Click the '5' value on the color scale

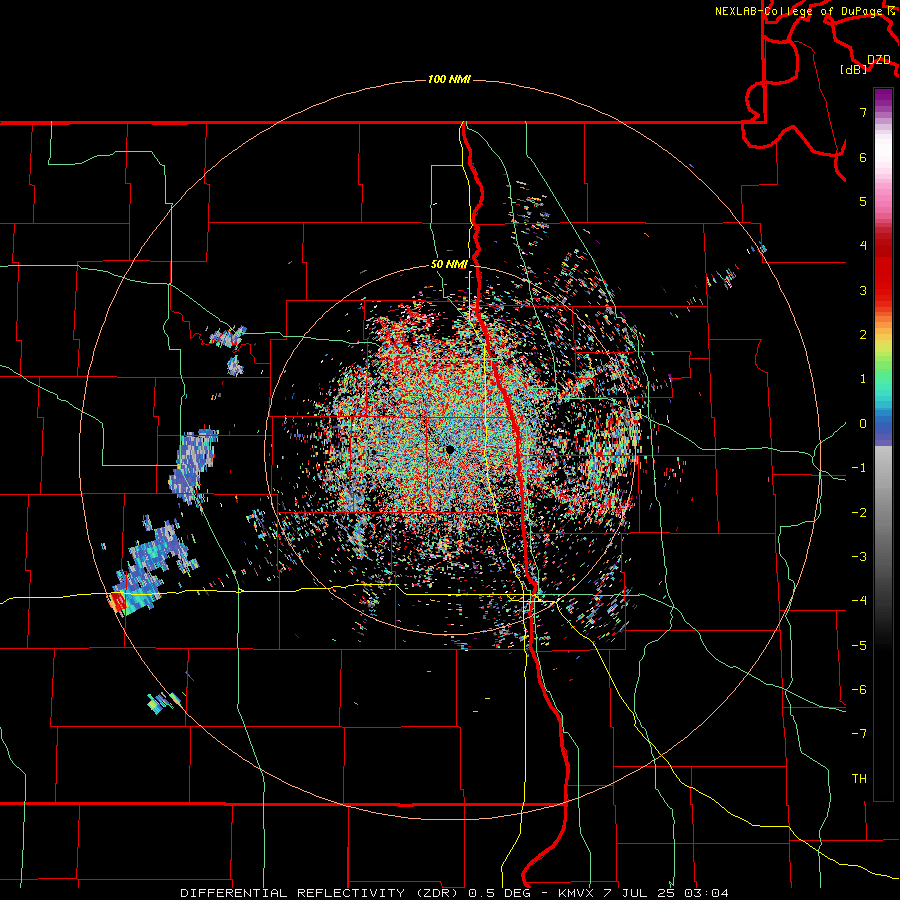click(863, 201)
